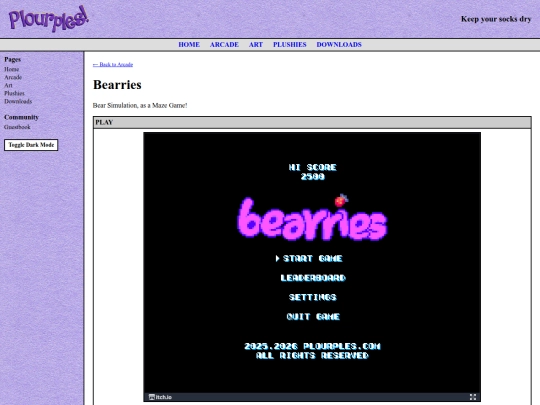Open ARCADE in the top navigation bar
Image resolution: width=540 pixels, height=405 pixels.
tap(224, 44)
